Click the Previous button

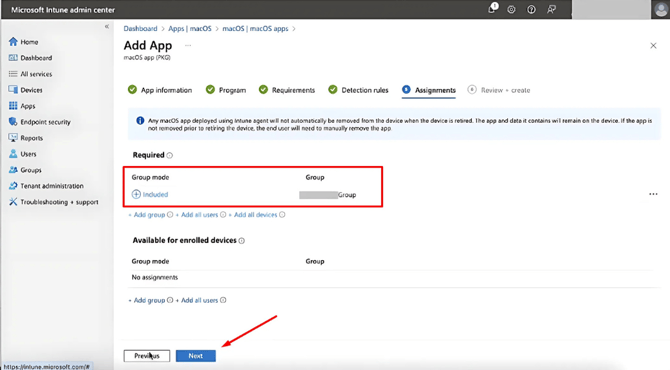147,355
